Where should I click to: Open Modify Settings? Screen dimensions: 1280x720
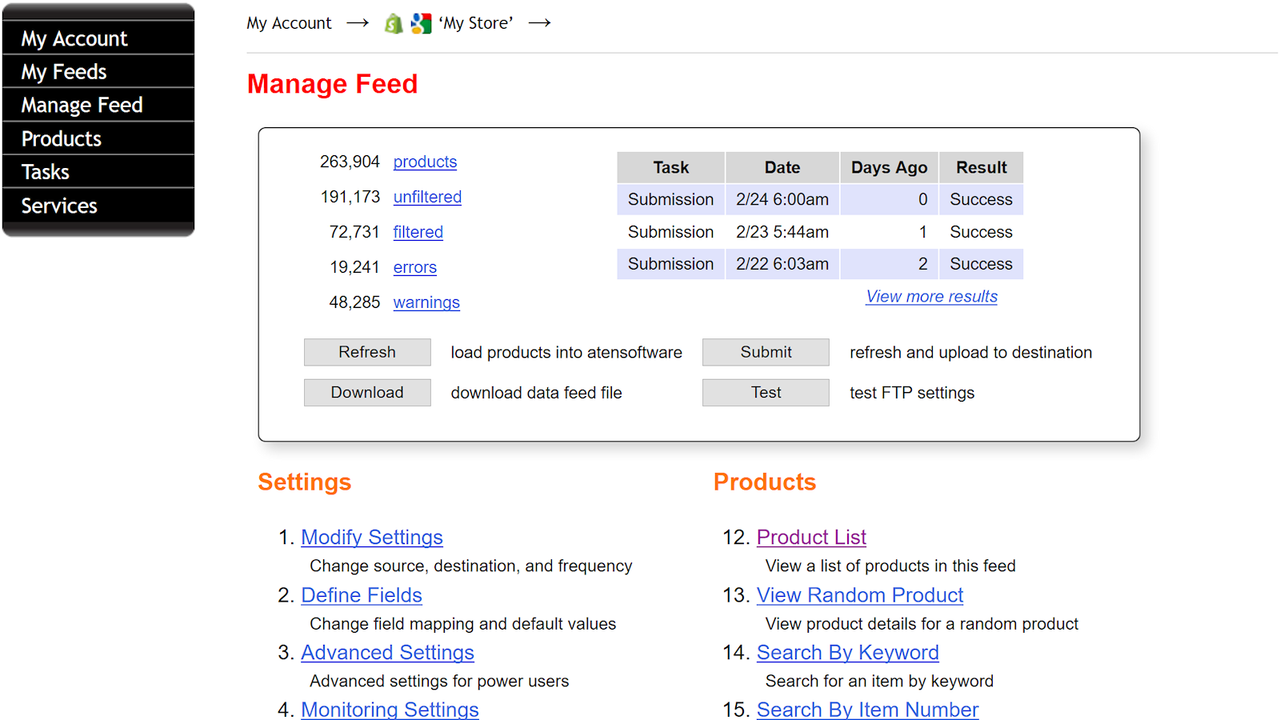point(371,537)
